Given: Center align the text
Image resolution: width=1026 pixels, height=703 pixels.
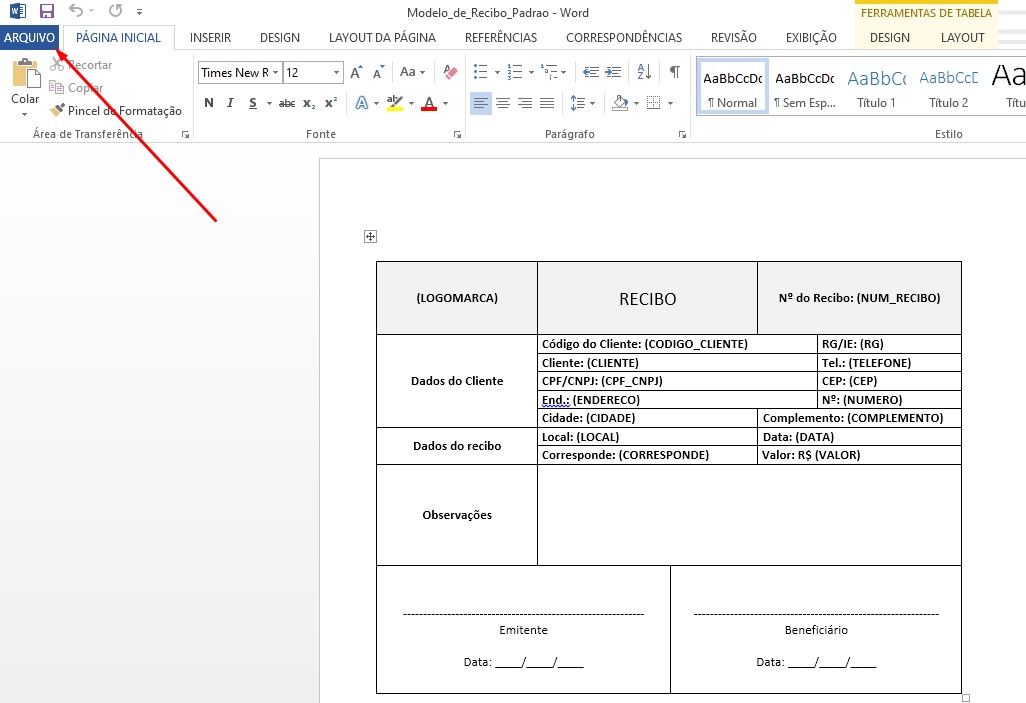Looking at the screenshot, I should (x=502, y=103).
